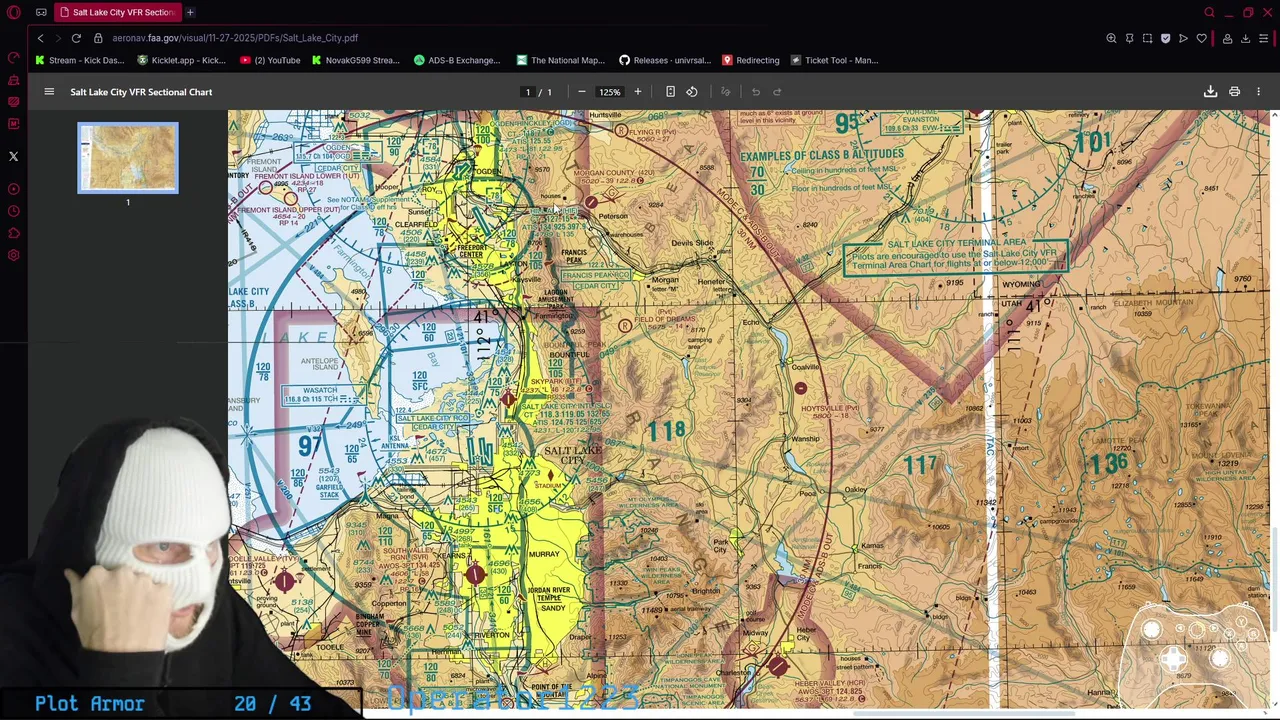Screen dimensions: 1280x720
Task: Open the Kicklet.app bookmark
Action: click(x=182, y=60)
